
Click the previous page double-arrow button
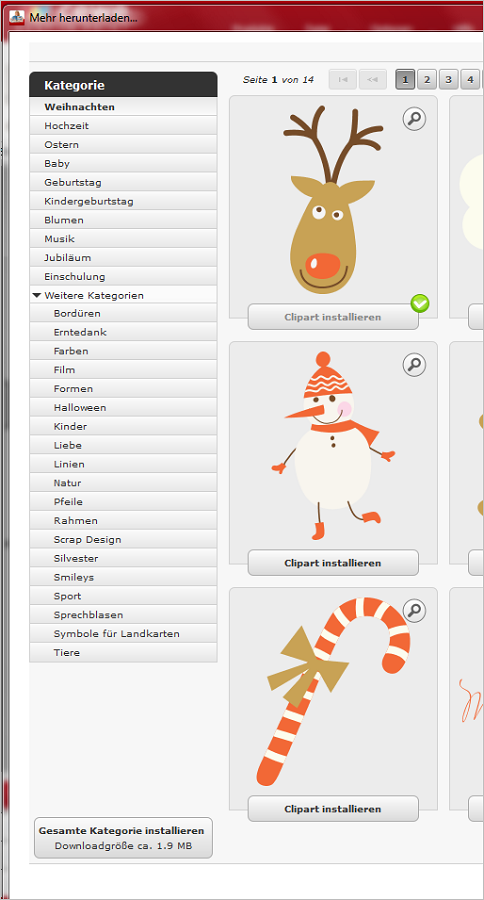coord(373,80)
